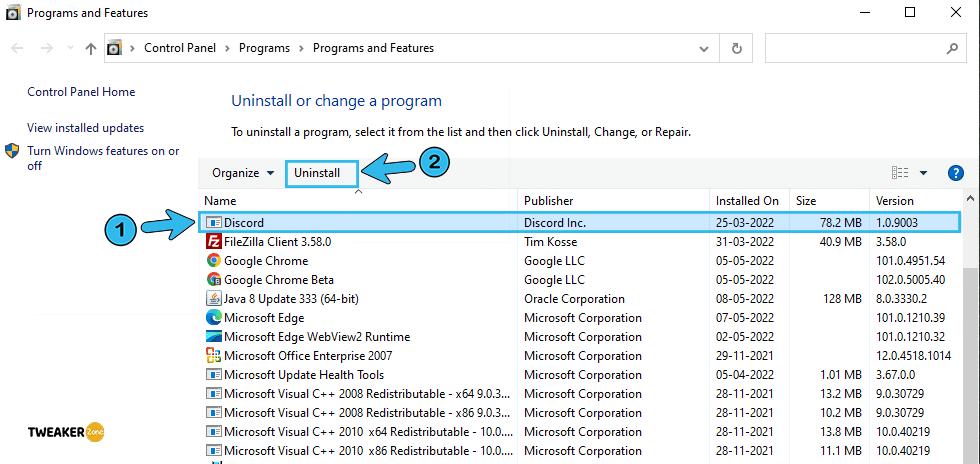Navigate to Control Panel breadcrumb
Screen dimensions: 980x464
(x=180, y=48)
